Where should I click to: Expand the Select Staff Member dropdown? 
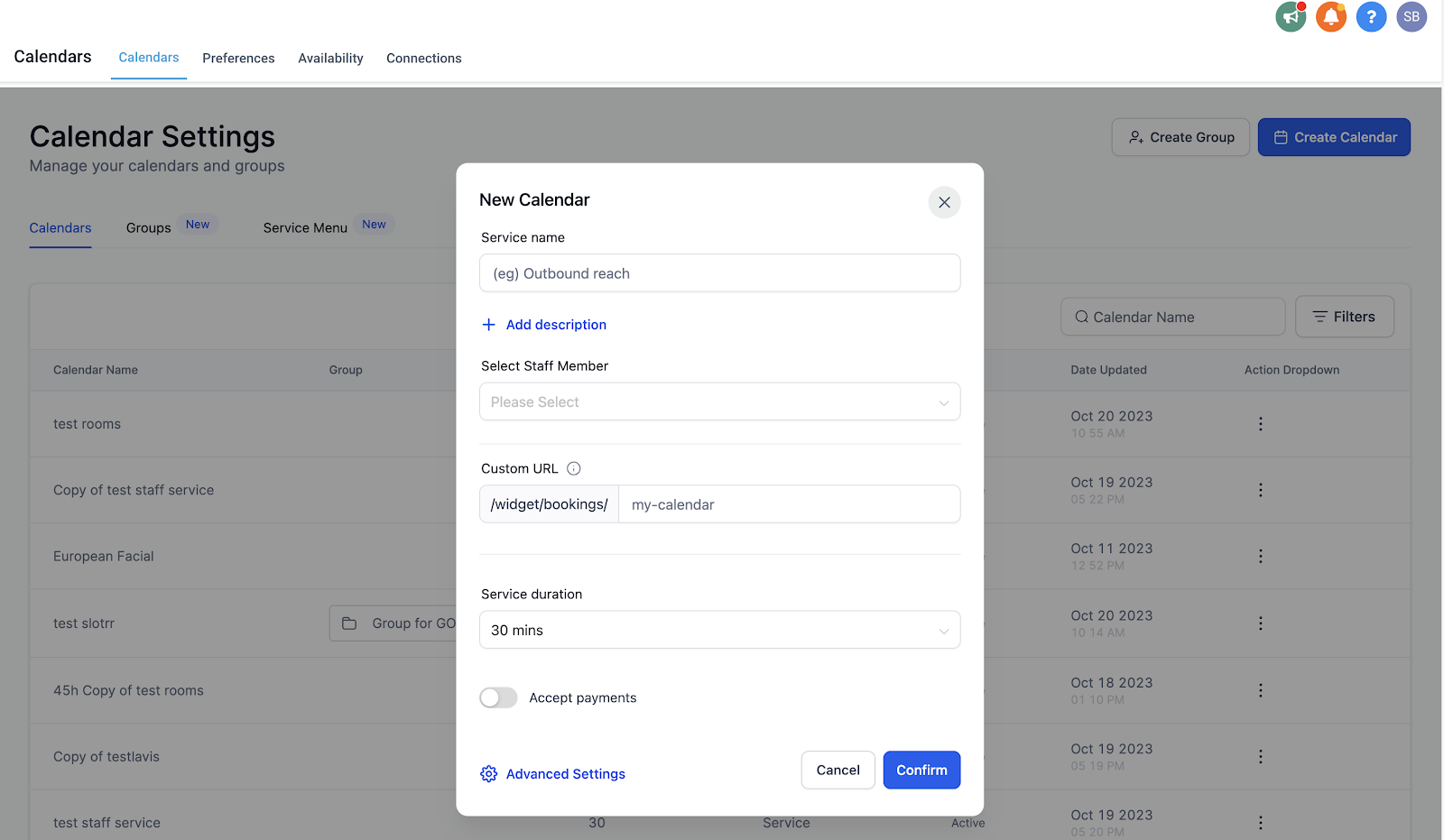719,402
